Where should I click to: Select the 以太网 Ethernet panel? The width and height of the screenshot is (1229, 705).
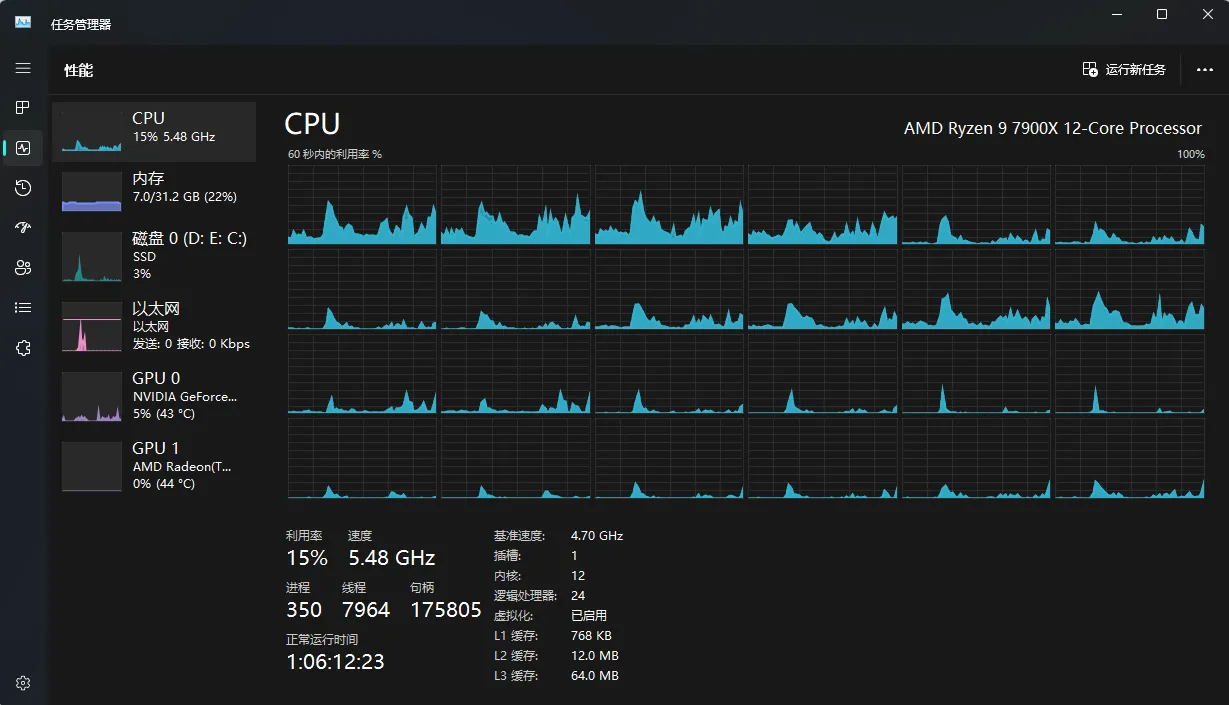[155, 325]
